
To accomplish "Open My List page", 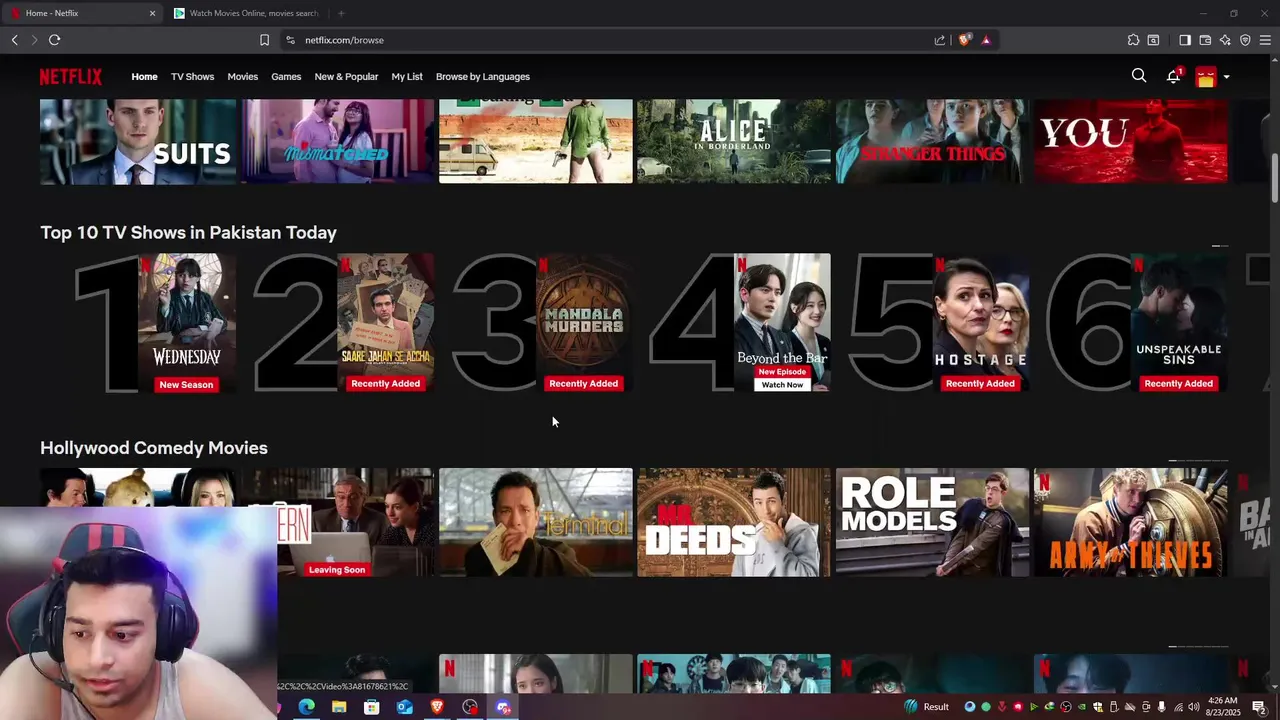I will [x=407, y=77].
